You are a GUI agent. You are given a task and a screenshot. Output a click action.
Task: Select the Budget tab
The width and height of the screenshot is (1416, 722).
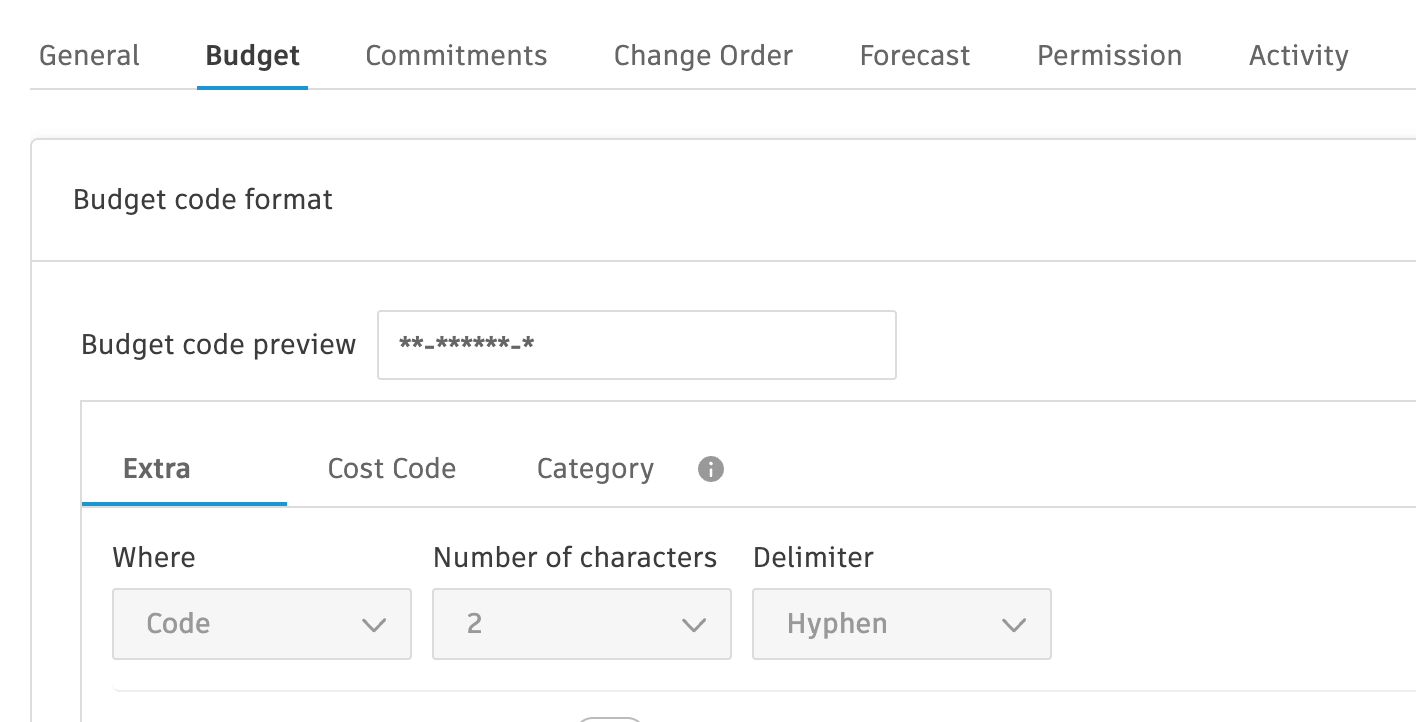[x=252, y=56]
